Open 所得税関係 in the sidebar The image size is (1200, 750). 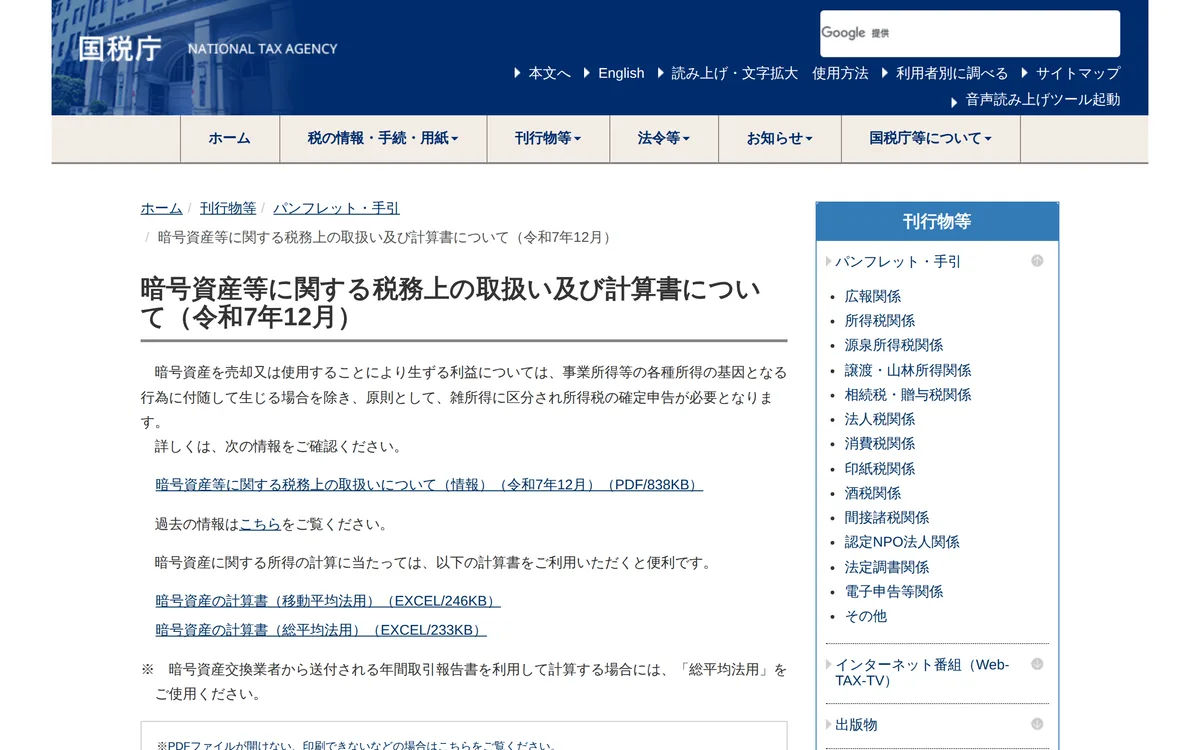coord(880,321)
